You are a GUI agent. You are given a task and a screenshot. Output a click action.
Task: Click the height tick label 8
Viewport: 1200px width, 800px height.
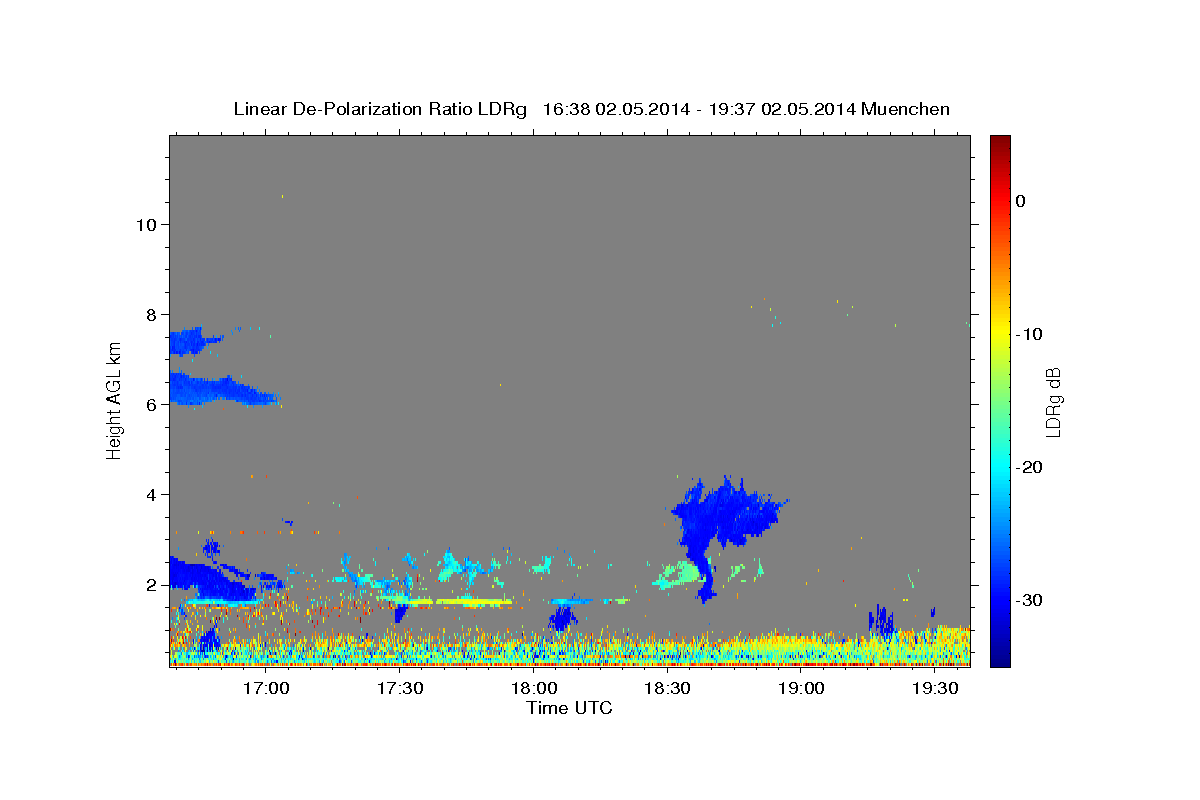click(152, 314)
